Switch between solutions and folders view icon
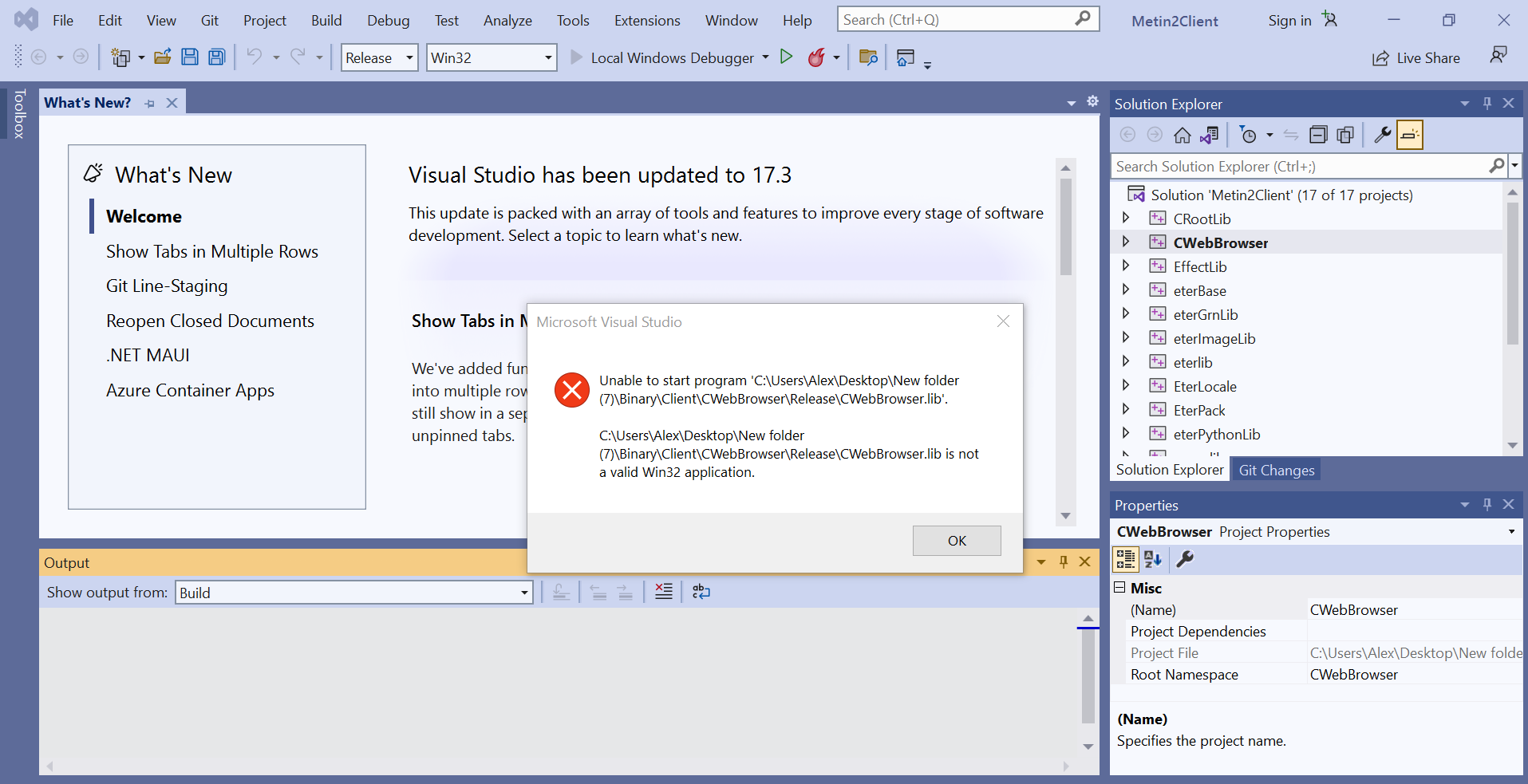1528x784 pixels. point(1210,136)
